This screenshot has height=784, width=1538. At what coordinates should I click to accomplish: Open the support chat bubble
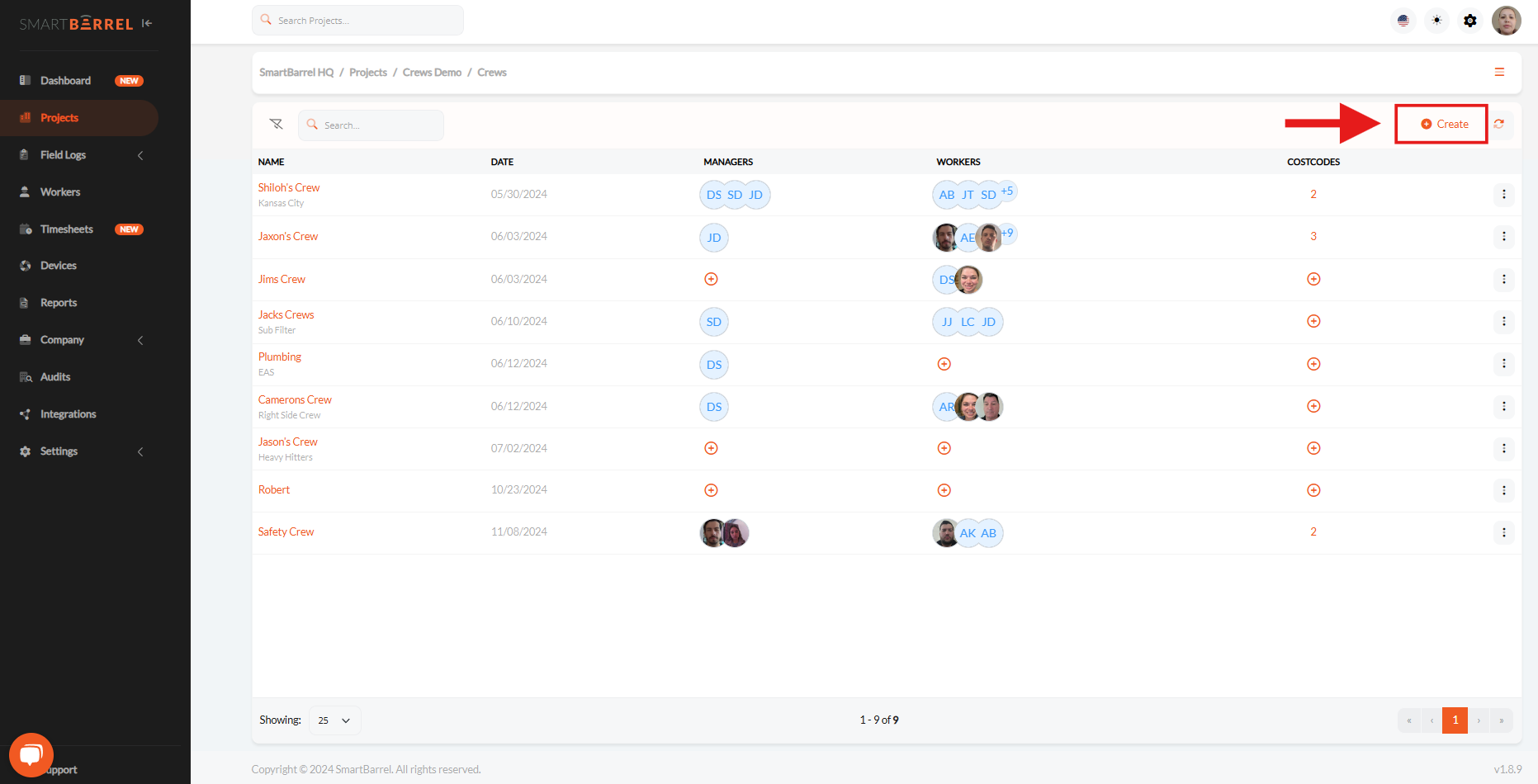coord(31,754)
